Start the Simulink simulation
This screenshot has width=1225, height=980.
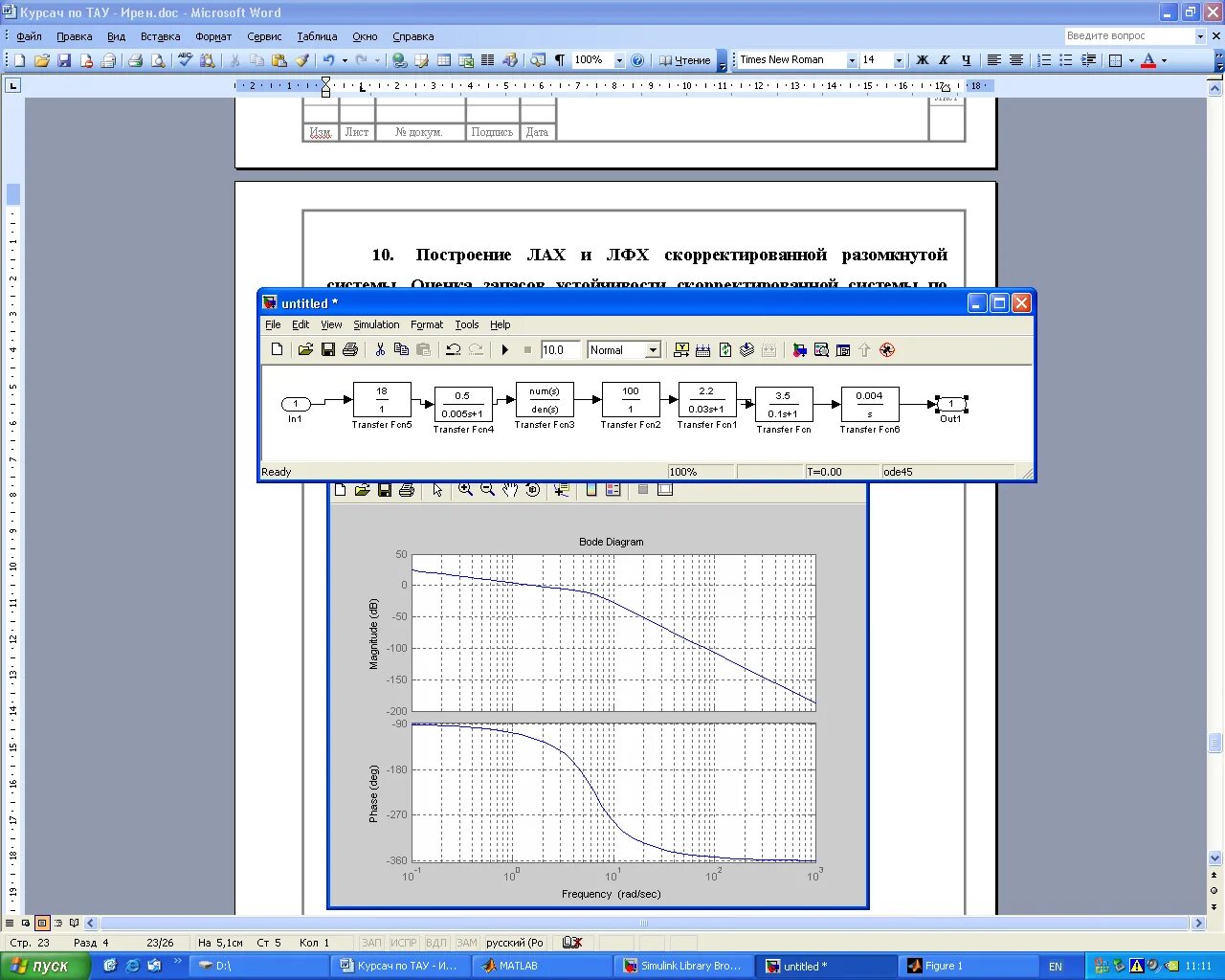tap(505, 350)
